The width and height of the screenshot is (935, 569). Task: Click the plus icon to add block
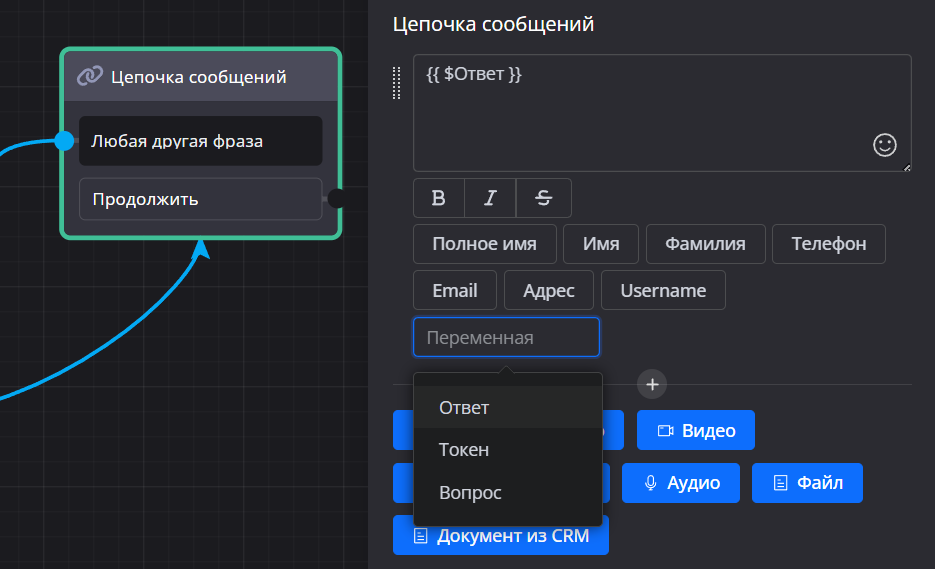point(652,383)
